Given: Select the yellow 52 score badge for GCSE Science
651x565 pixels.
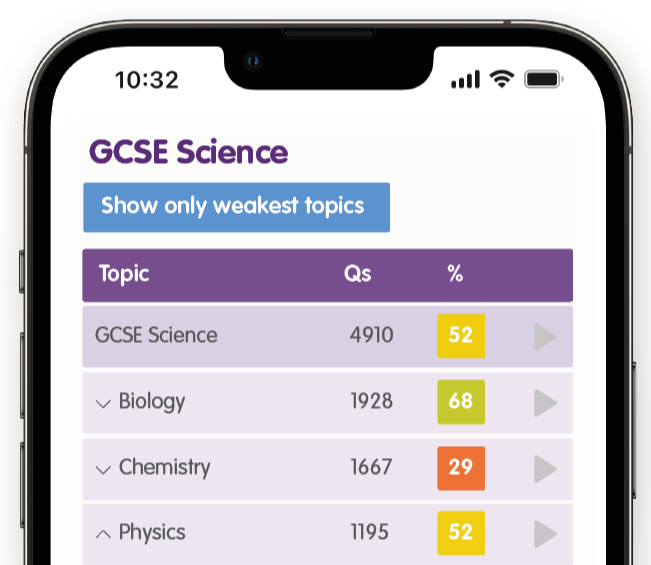Looking at the screenshot, I should point(461,336).
